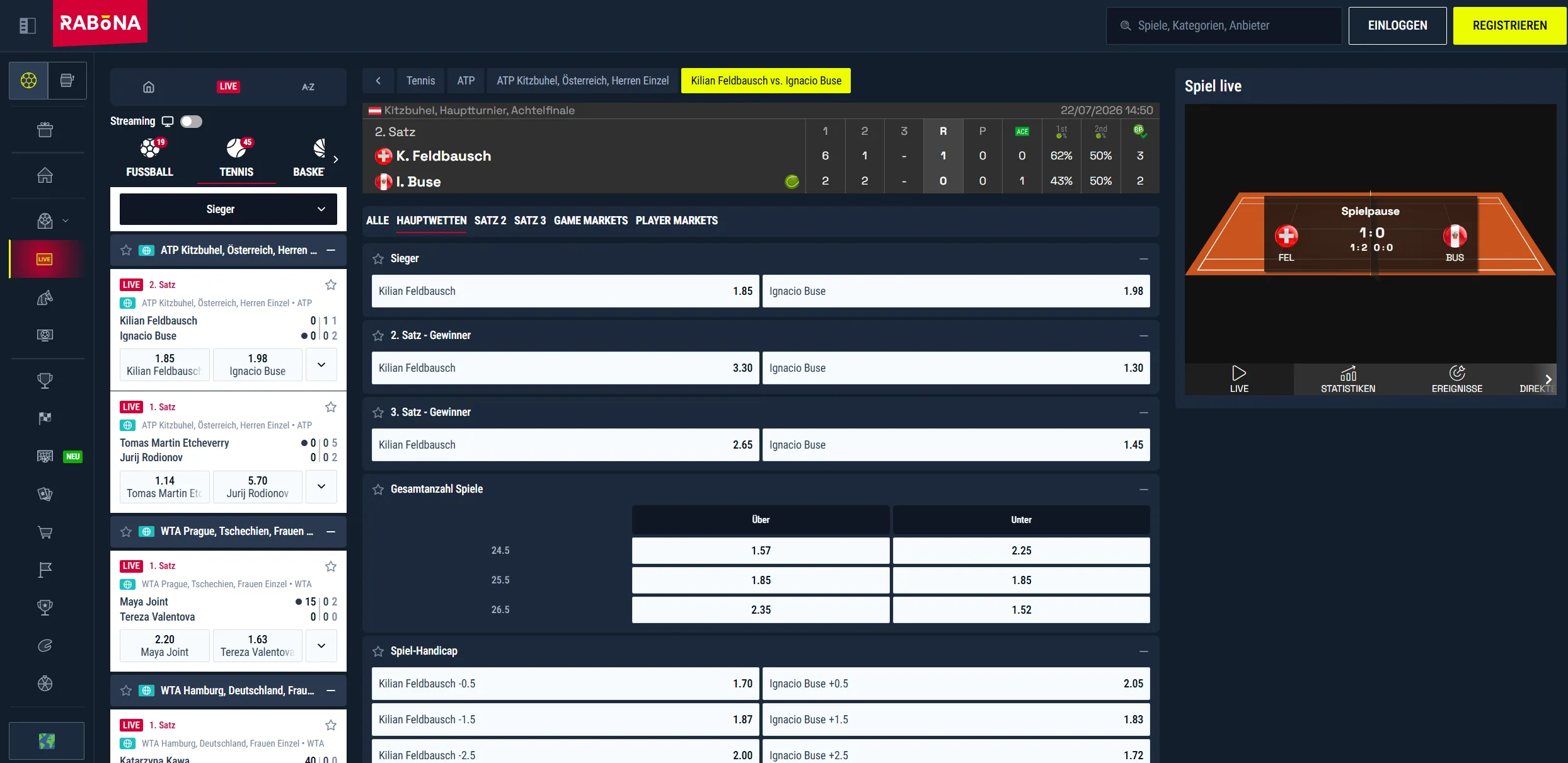Switch to GAME MARKETS tab

[x=591, y=221]
